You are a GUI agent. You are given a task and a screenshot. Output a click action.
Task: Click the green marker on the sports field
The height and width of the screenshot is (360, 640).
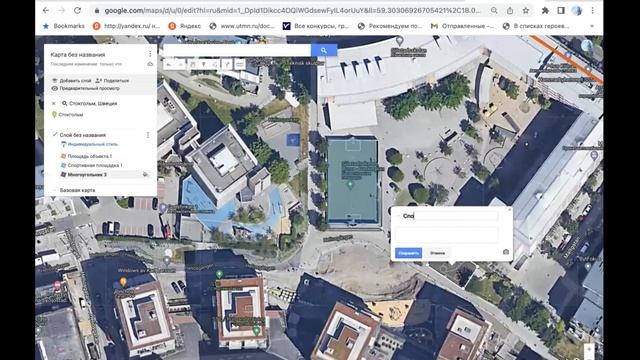click(350, 185)
